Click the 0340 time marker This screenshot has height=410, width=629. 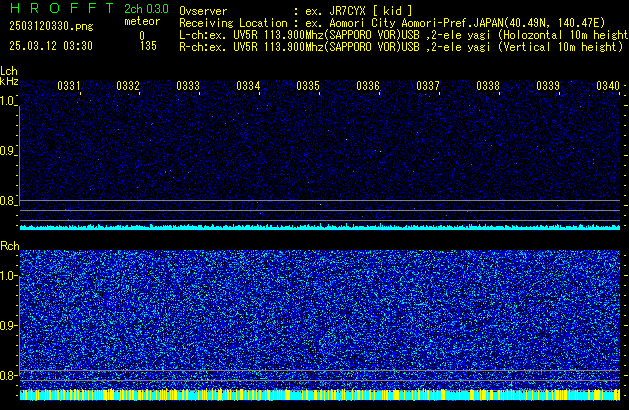[608, 86]
